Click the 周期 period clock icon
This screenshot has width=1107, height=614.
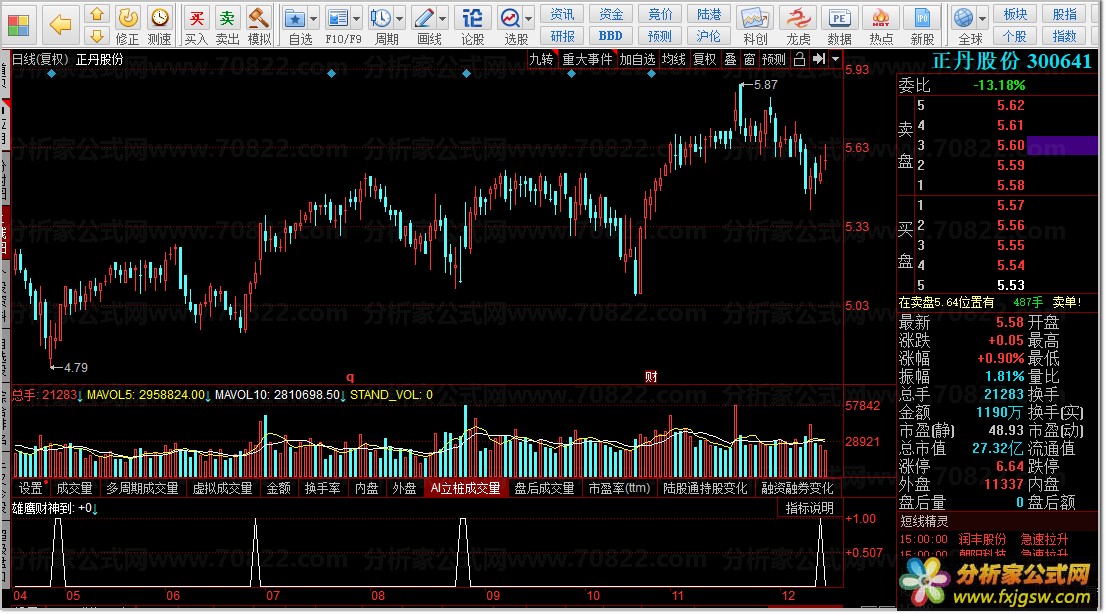coord(381,25)
